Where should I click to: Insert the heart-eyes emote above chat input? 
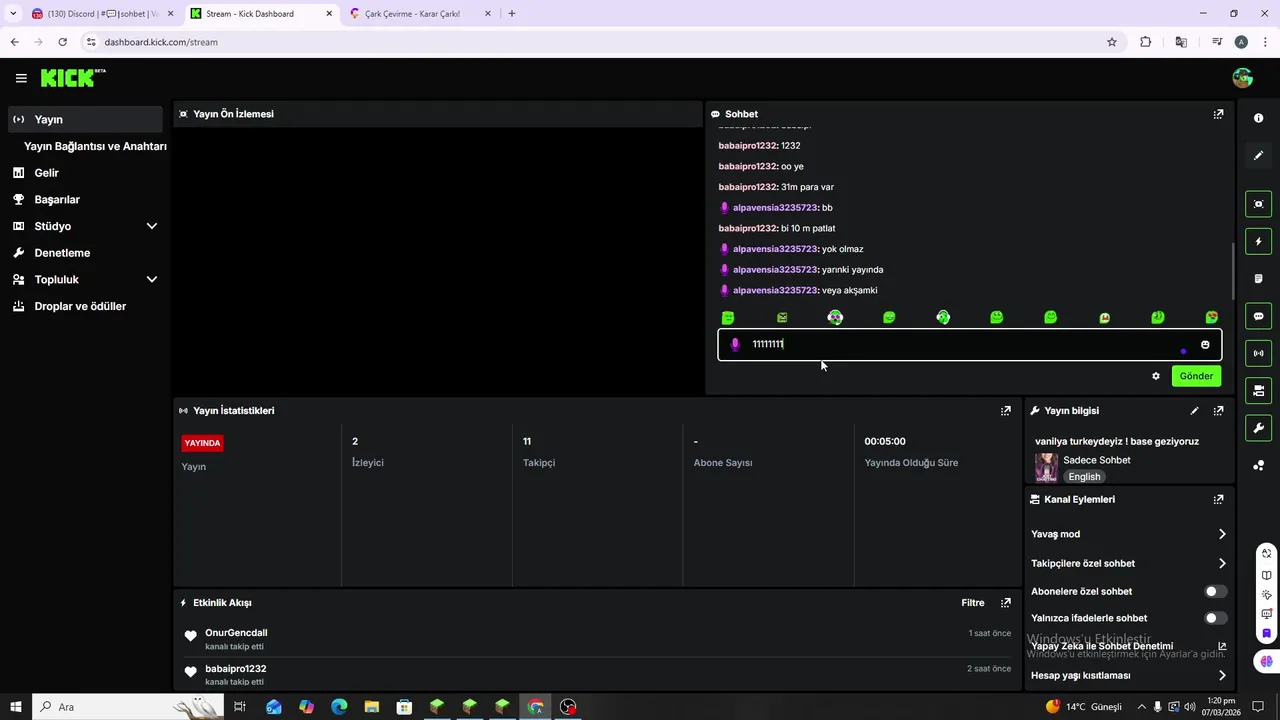point(1212,317)
